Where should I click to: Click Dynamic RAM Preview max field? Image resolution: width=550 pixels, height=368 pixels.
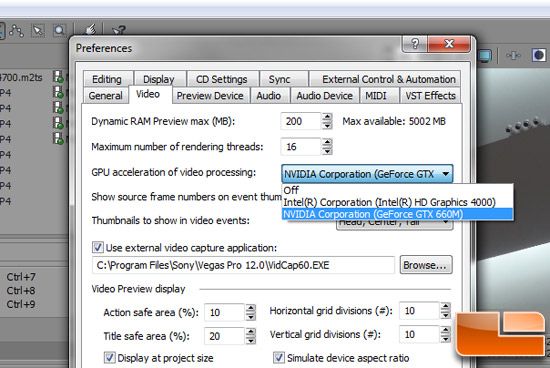(301, 121)
